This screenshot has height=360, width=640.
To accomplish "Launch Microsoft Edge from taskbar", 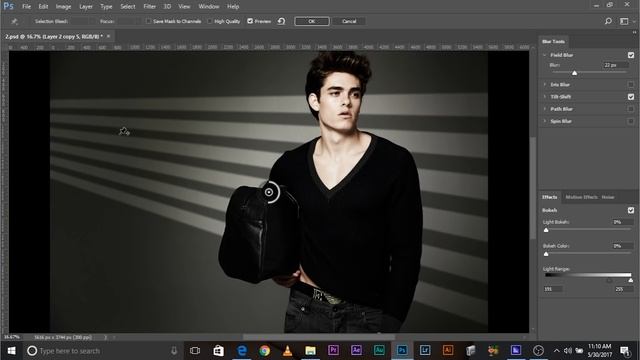I will click(242, 351).
